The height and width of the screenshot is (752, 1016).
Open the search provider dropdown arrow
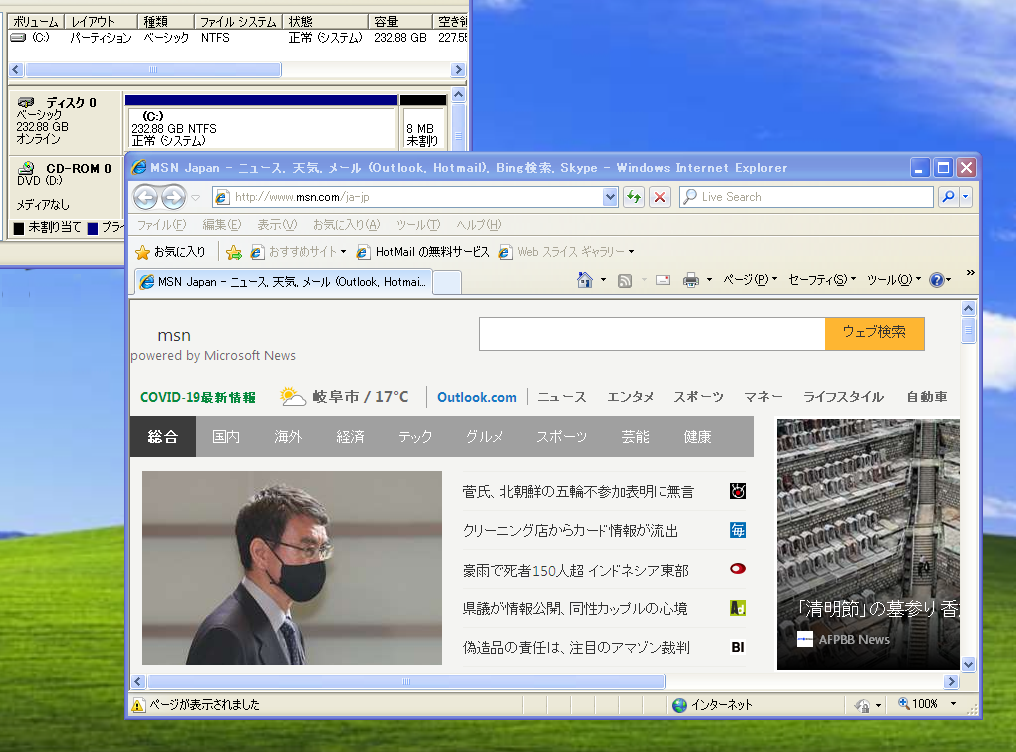coord(965,197)
